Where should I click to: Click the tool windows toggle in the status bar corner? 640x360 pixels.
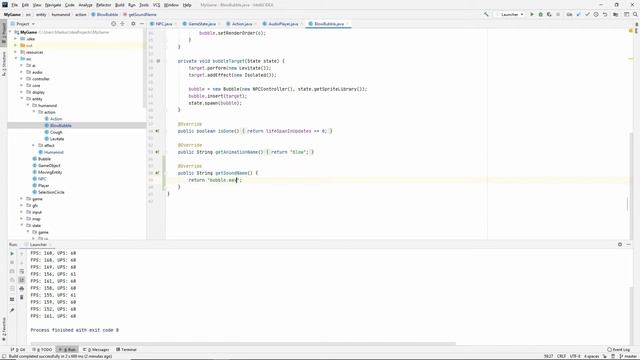pos(4,356)
